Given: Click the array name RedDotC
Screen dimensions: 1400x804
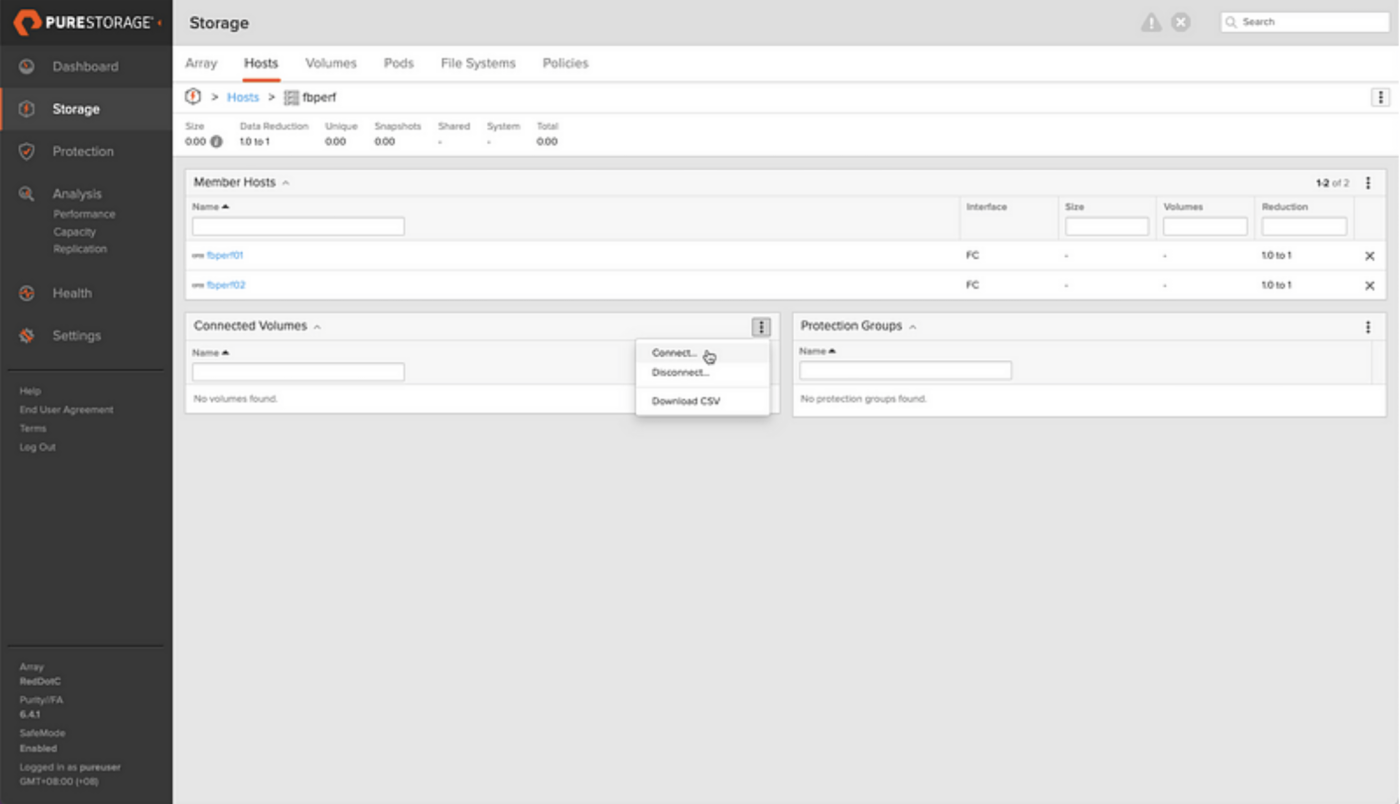Looking at the screenshot, I should (x=40, y=681).
